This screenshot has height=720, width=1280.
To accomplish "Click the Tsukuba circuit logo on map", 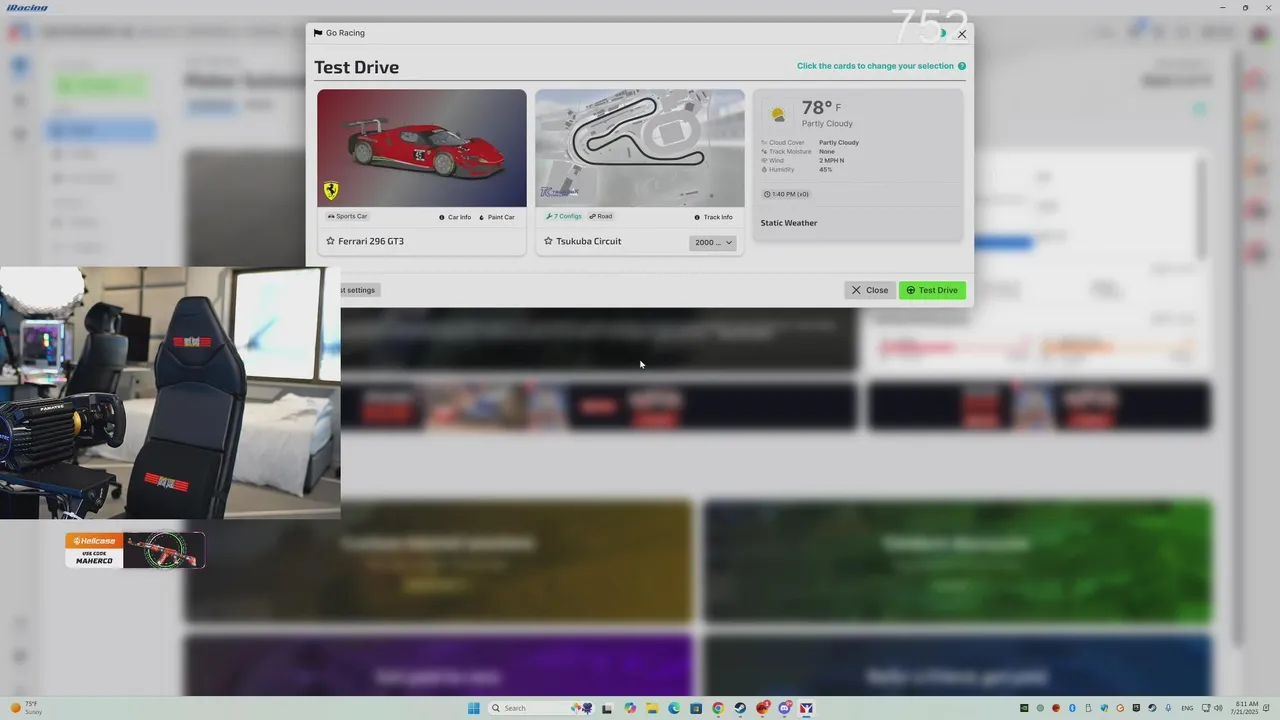I will 559,192.
